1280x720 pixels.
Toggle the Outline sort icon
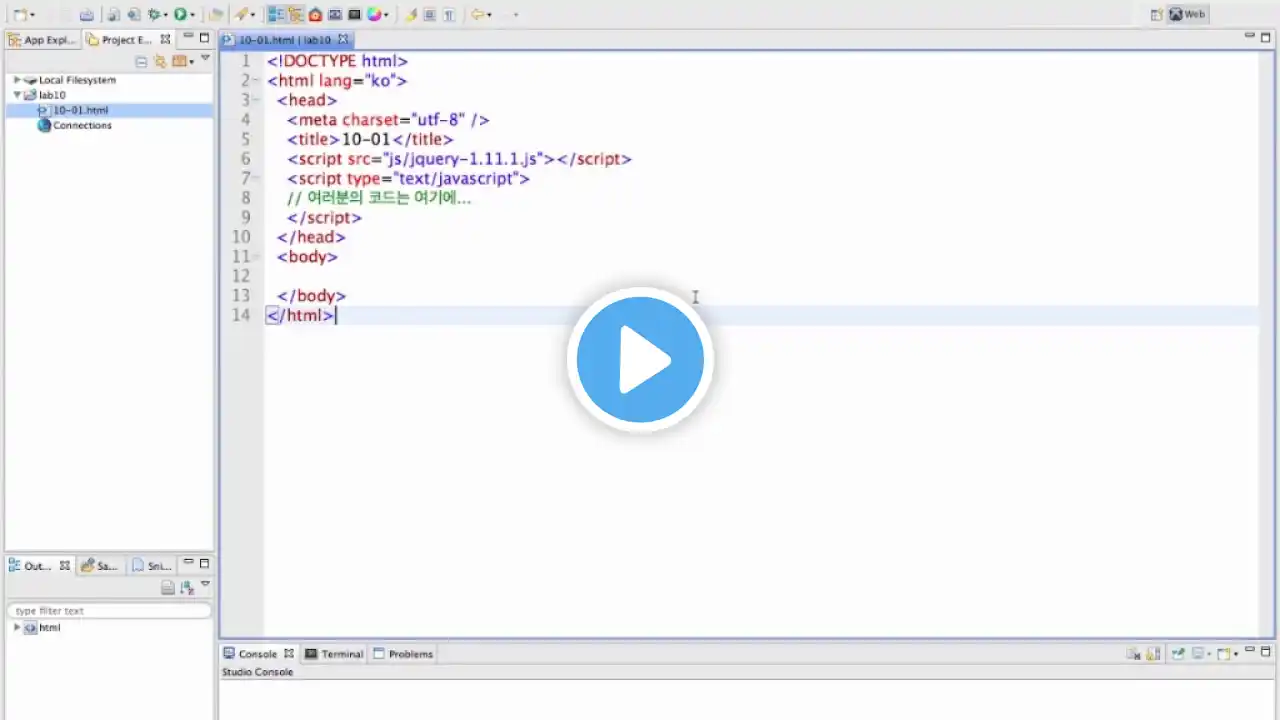tap(186, 588)
